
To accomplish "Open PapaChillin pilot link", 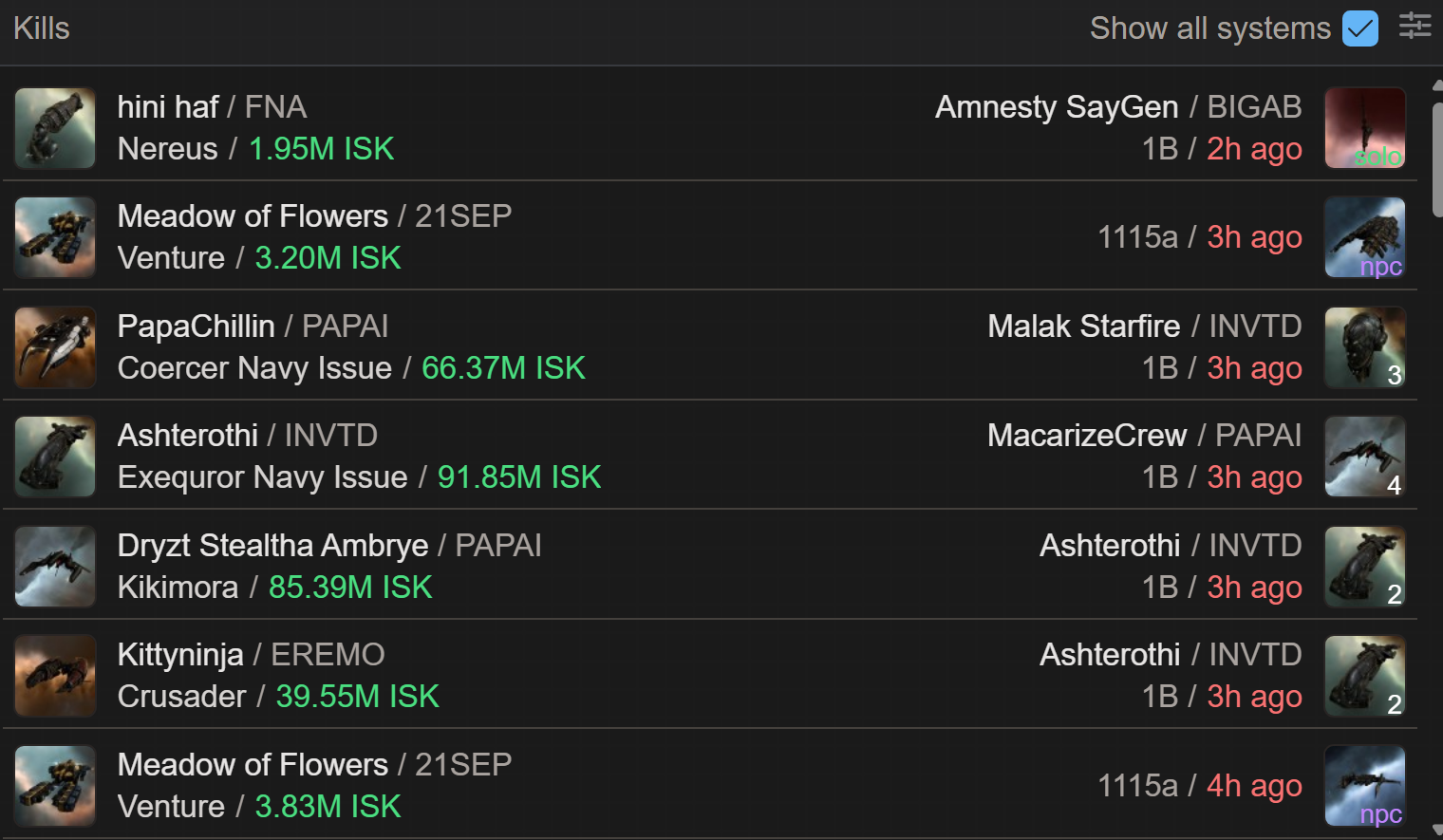I will click(x=196, y=327).
